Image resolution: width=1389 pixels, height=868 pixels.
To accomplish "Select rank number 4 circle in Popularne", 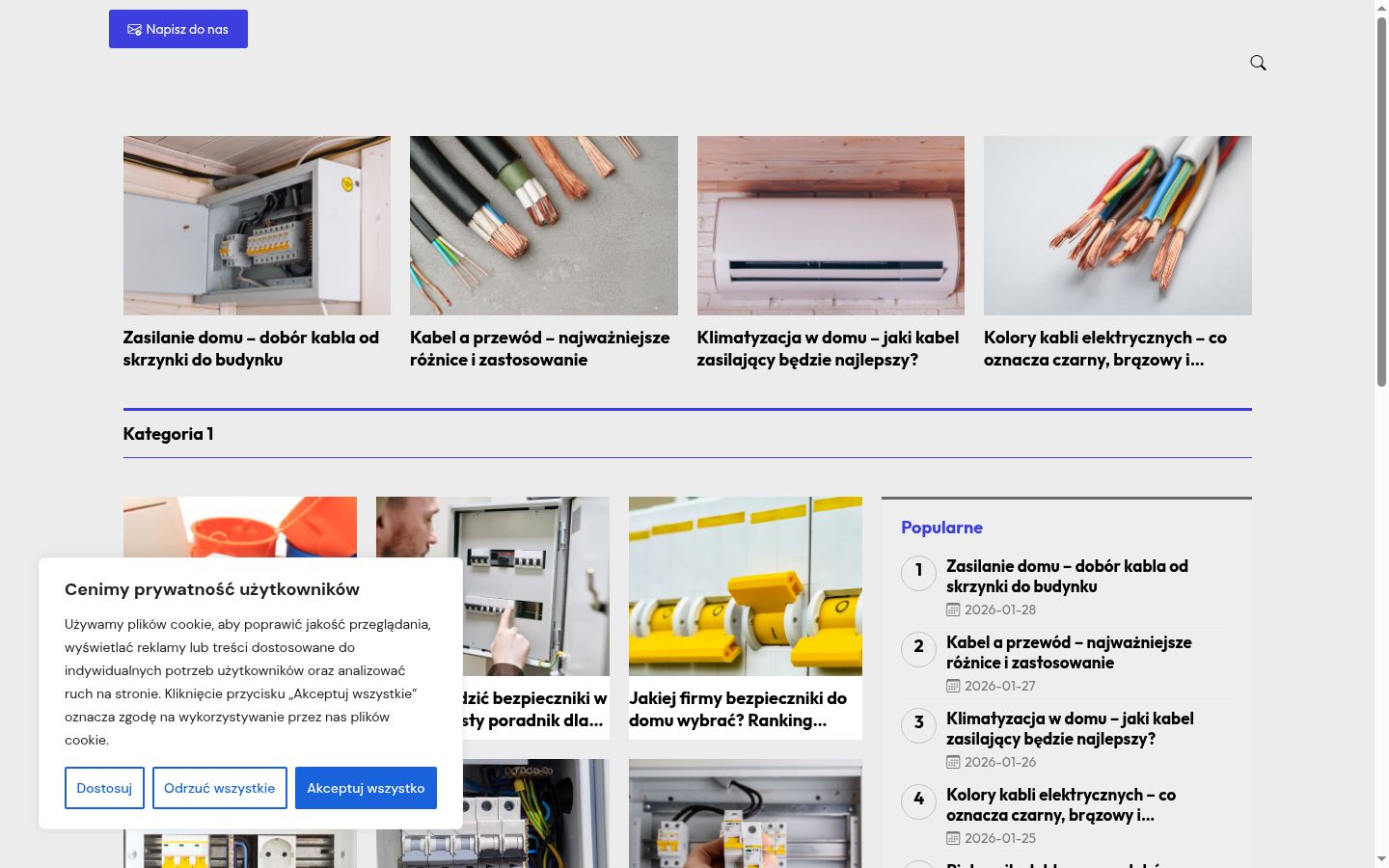I will pos(918,800).
